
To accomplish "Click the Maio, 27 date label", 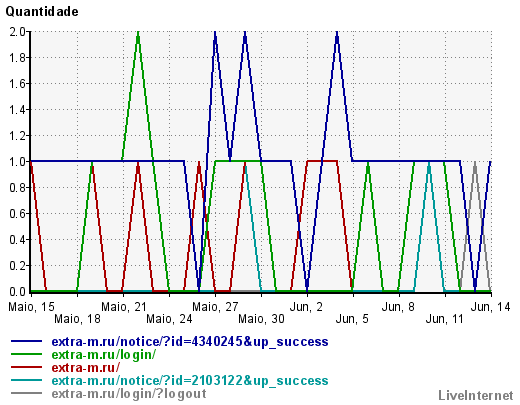I will [x=215, y=307].
